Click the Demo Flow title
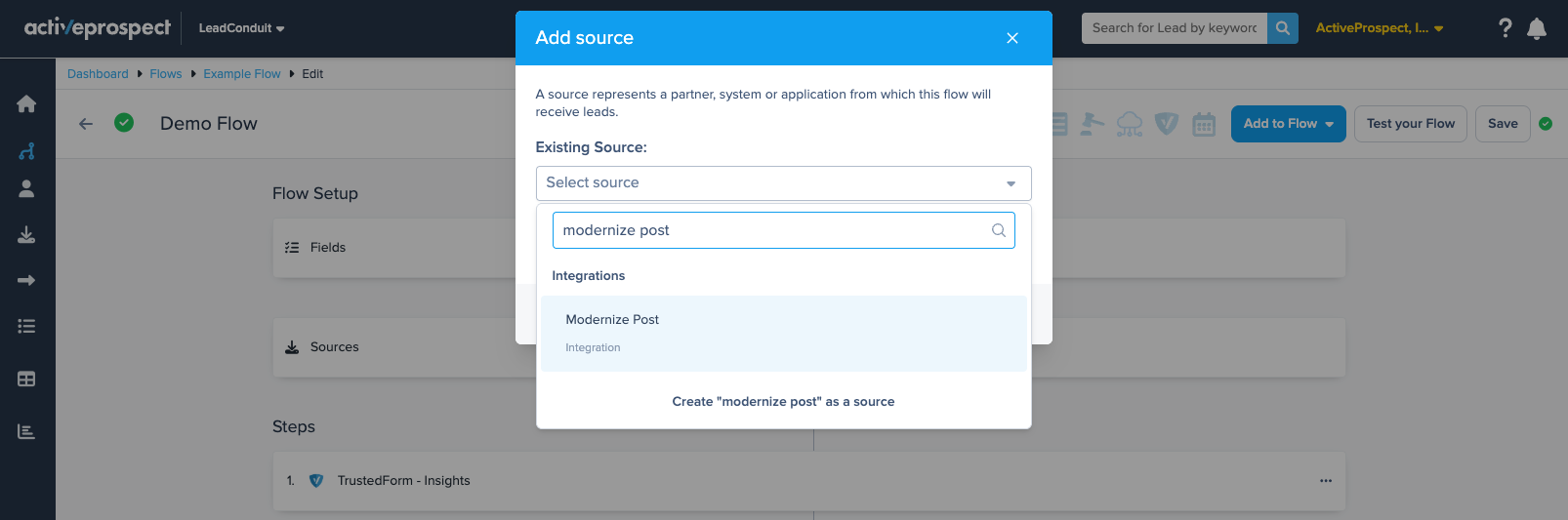Screen dimensions: 1568x520 (x=209, y=124)
